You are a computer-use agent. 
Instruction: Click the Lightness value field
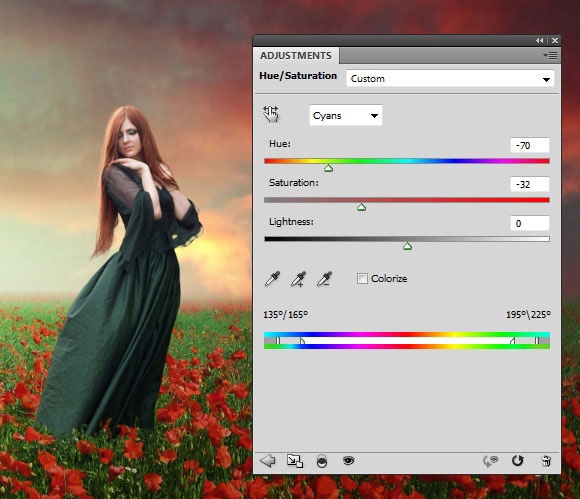click(530, 223)
